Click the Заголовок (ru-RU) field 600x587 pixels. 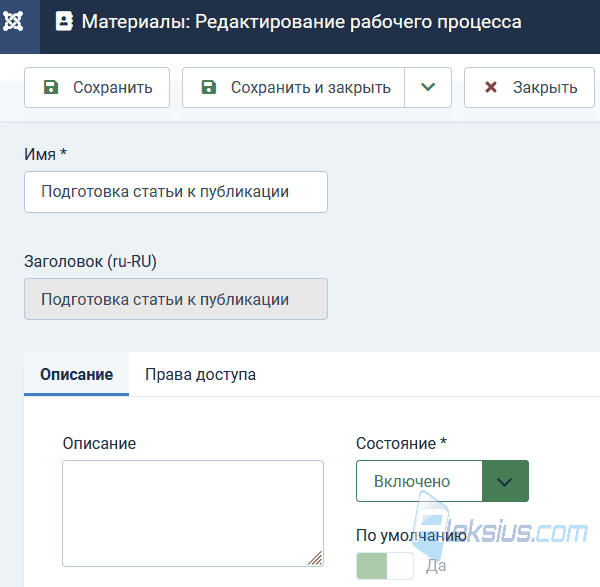pos(176,299)
